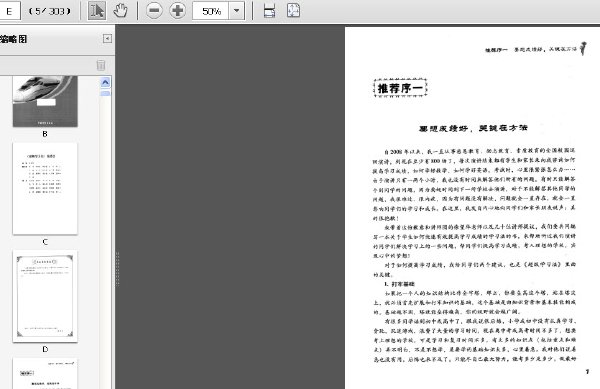Open page thumbnail C
Screen dimensions: 600x389
click(45, 189)
